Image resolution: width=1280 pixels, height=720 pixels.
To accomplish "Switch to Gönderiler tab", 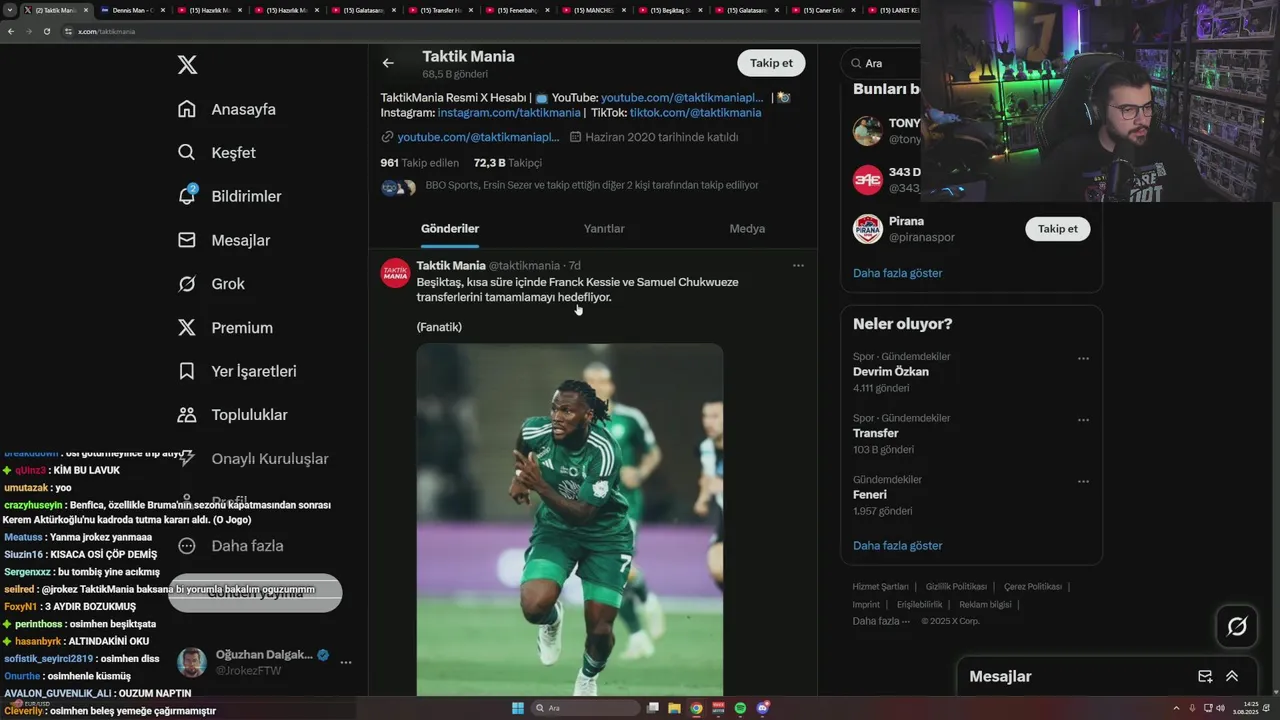I will (x=450, y=229).
